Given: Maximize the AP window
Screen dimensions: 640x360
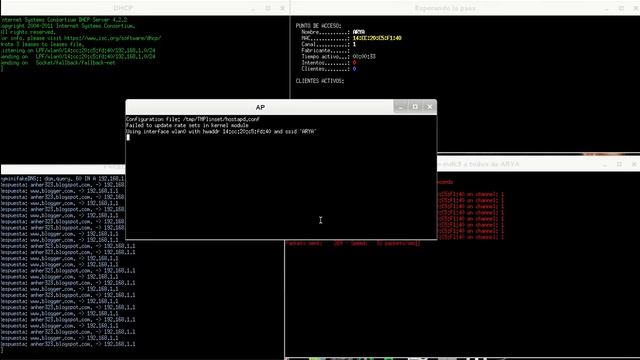Looking at the screenshot, I should pos(415,107).
